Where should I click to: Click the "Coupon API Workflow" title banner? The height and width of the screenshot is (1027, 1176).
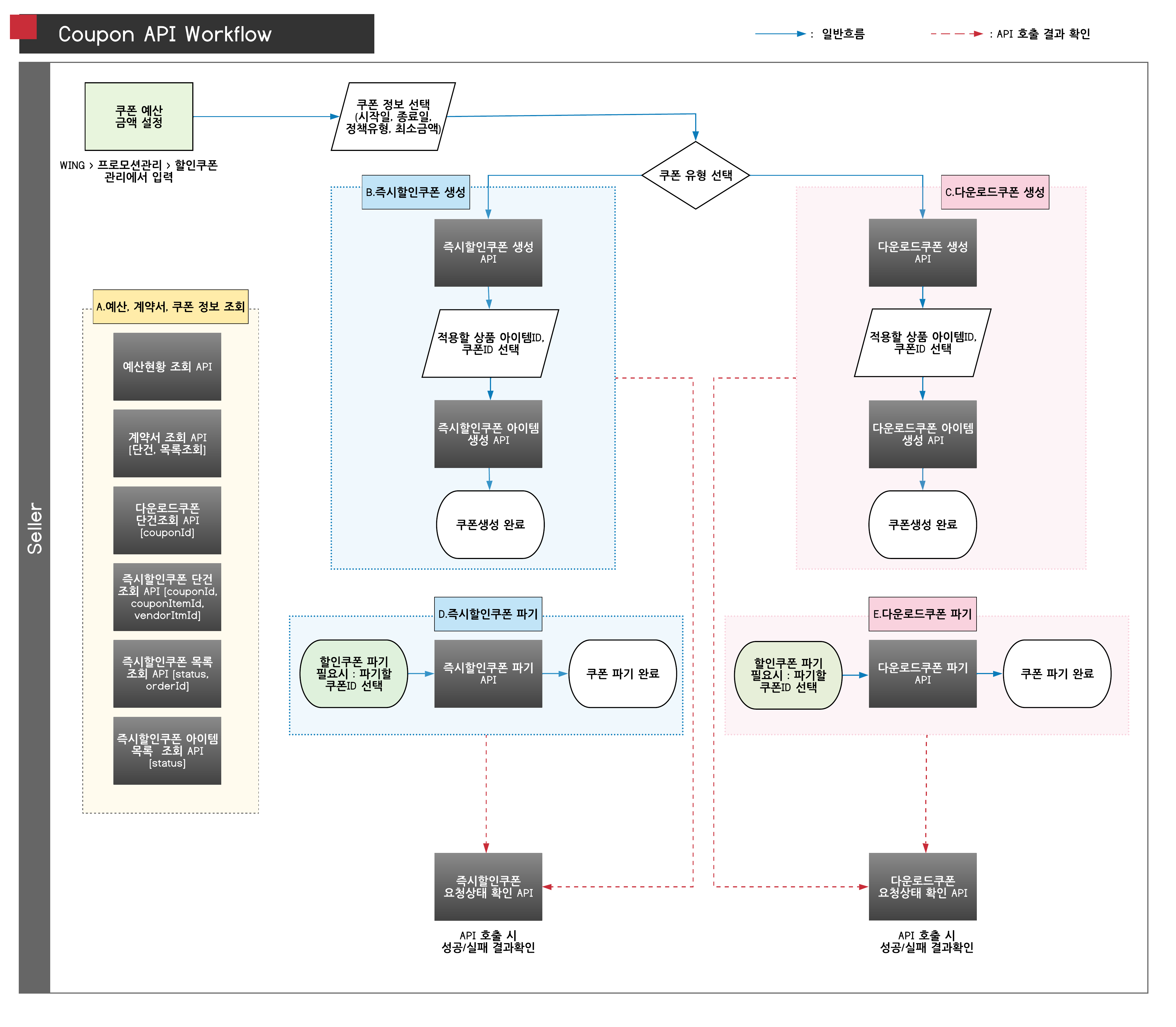[196, 34]
